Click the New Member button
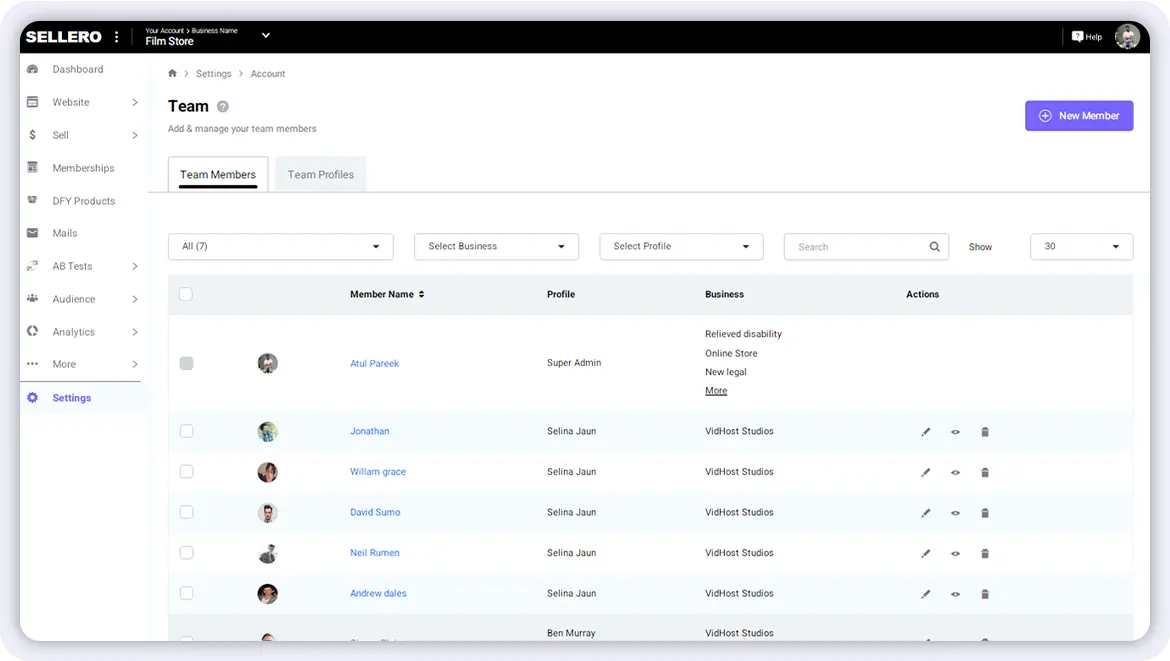 click(x=1078, y=116)
